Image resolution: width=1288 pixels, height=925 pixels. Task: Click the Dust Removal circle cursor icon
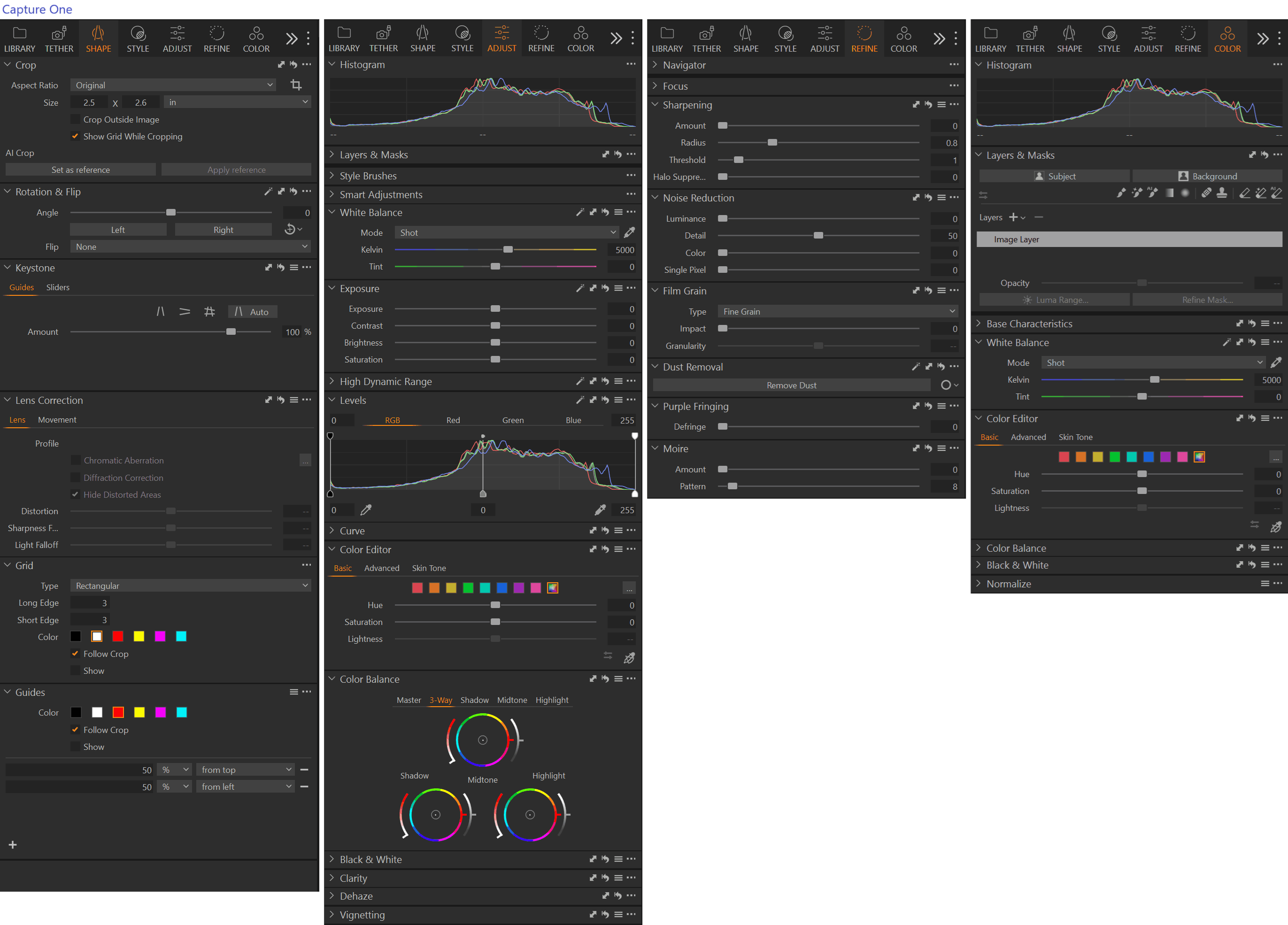946,385
